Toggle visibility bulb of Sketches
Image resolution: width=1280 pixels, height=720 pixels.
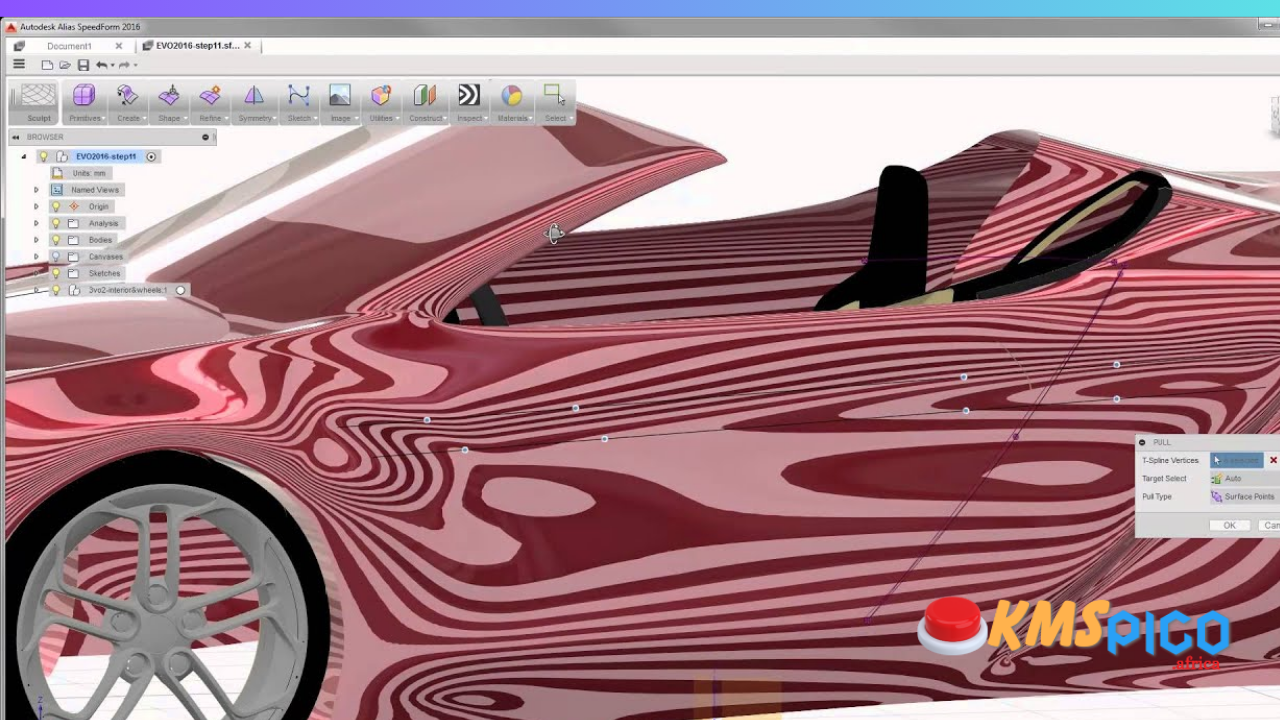tap(56, 273)
